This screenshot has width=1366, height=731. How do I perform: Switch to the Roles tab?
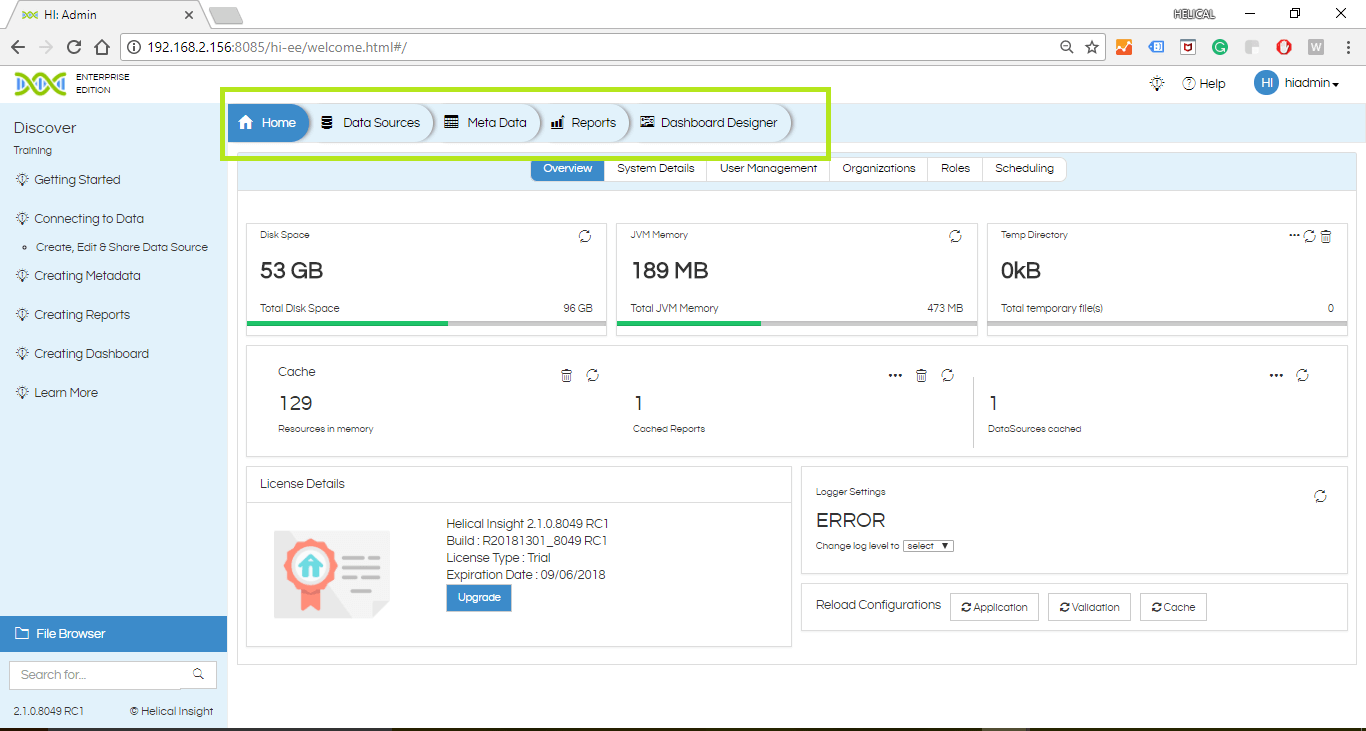point(955,169)
